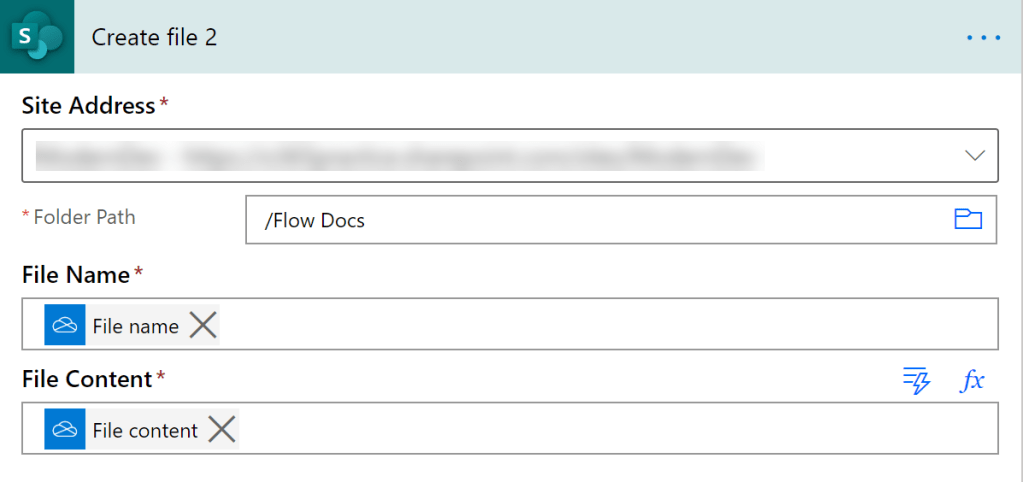Click OneDrive icon on File content token
Viewport: 1023px width, 482px height.
pos(65,429)
